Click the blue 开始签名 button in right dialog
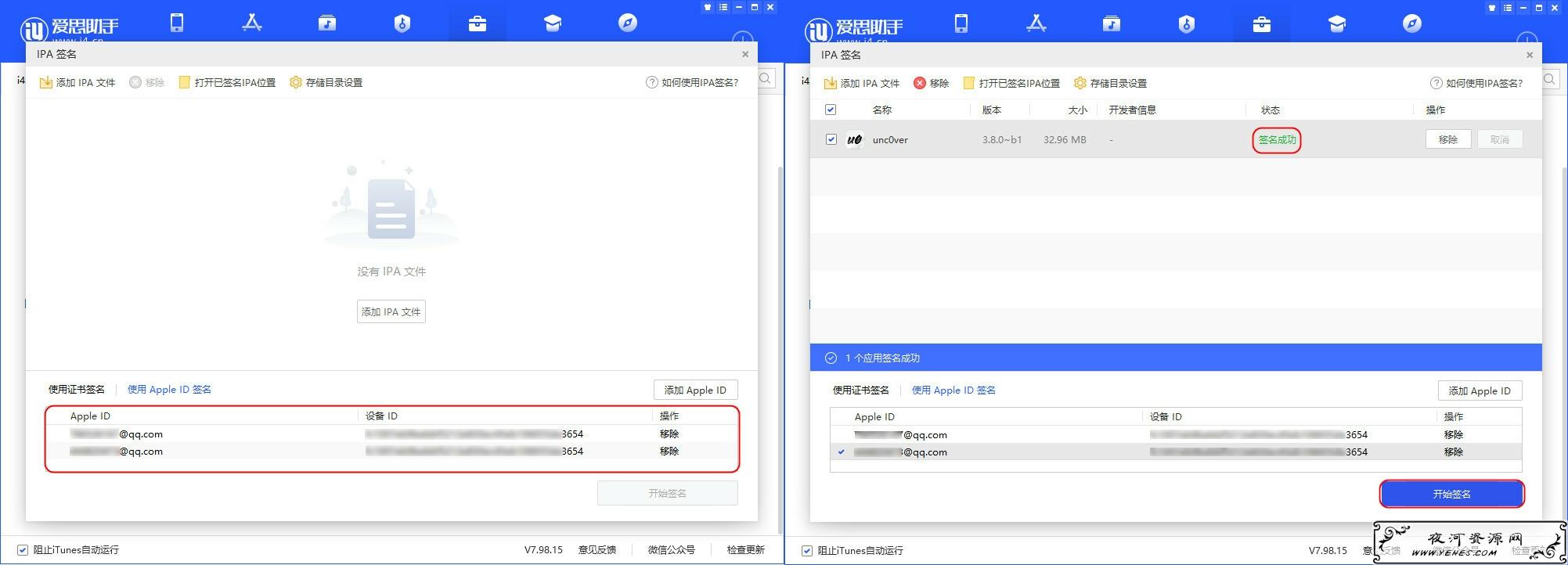The height and width of the screenshot is (565, 1568). pos(1452,494)
